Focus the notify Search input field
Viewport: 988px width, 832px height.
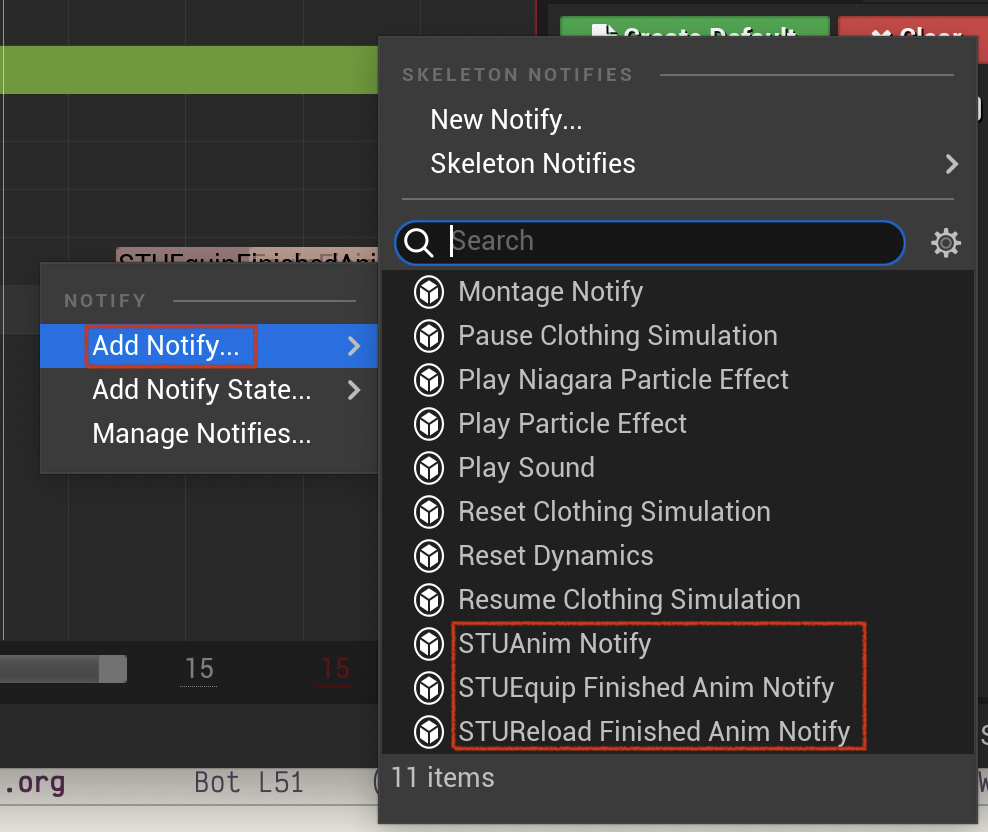point(650,243)
